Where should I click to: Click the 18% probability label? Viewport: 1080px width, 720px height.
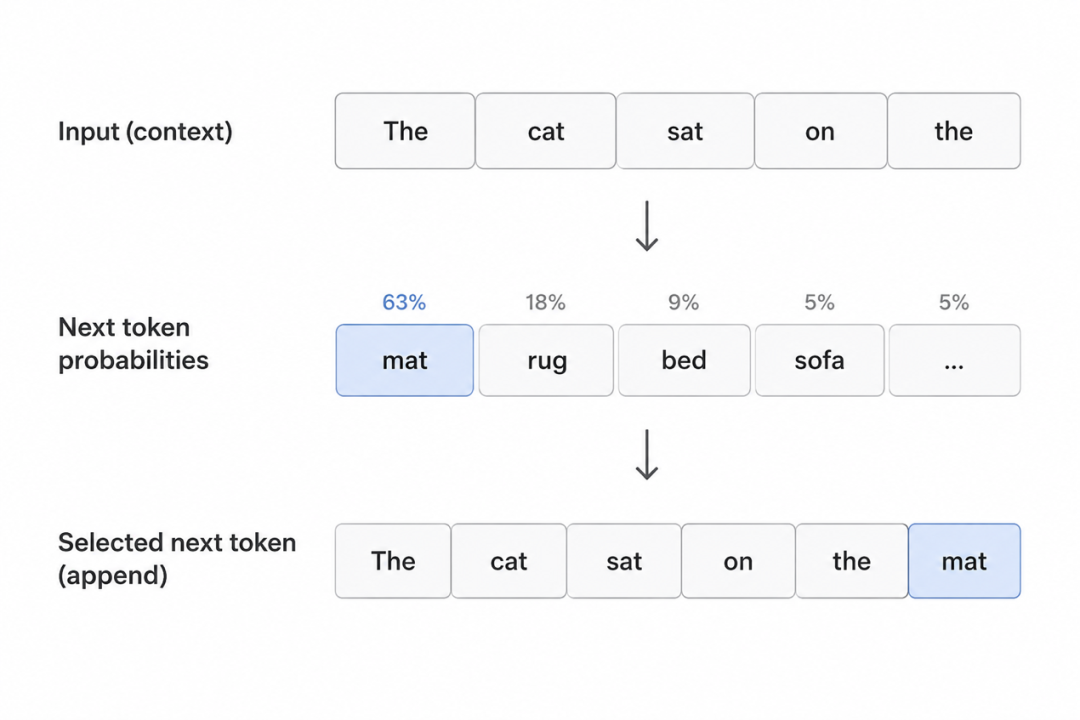(x=546, y=302)
